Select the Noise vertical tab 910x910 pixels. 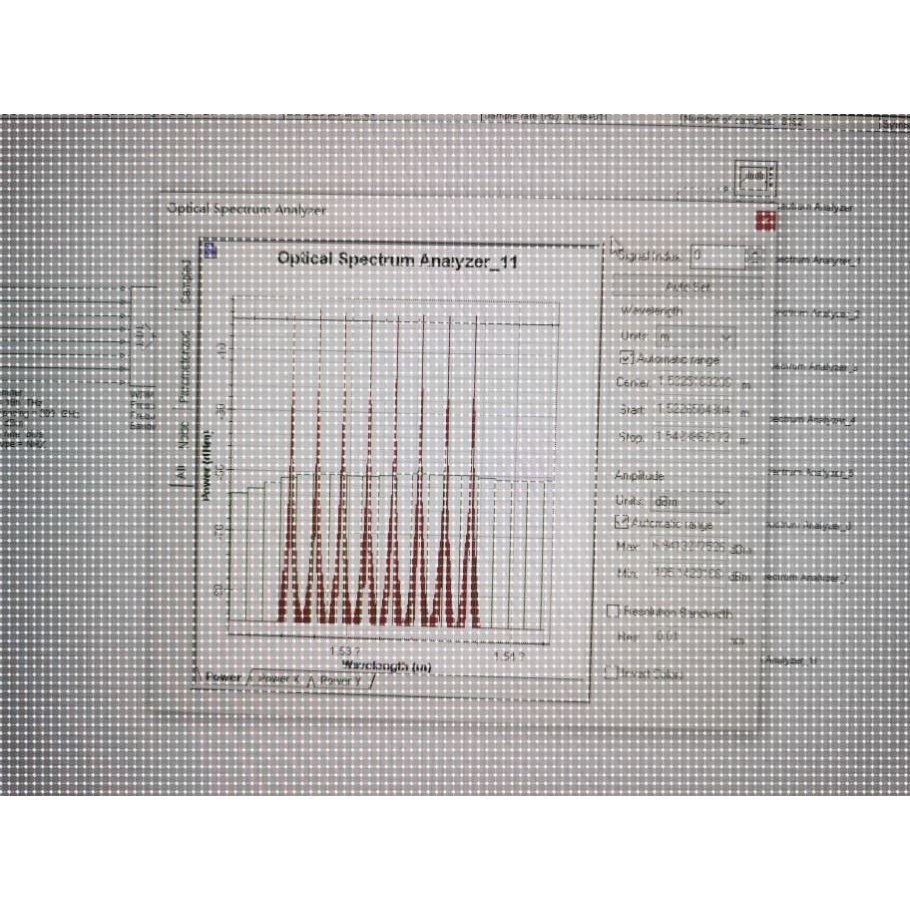(183, 435)
